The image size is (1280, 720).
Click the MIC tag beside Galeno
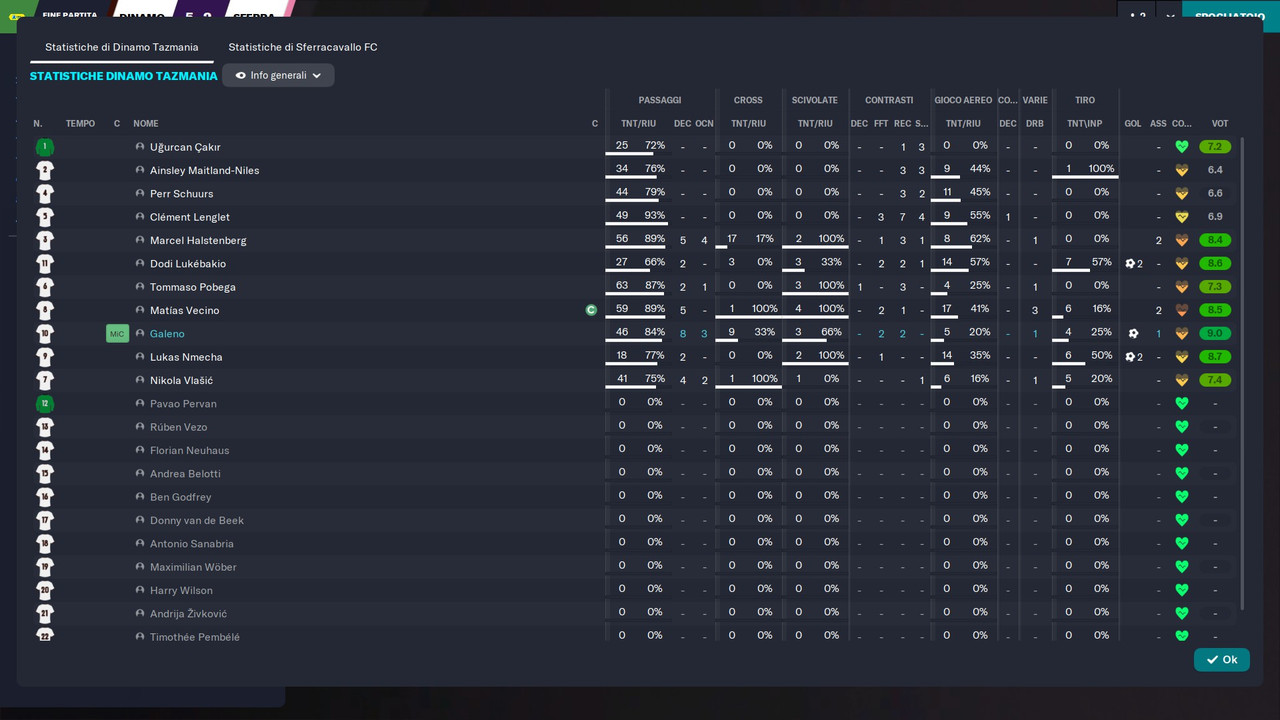pyautogui.click(x=117, y=334)
